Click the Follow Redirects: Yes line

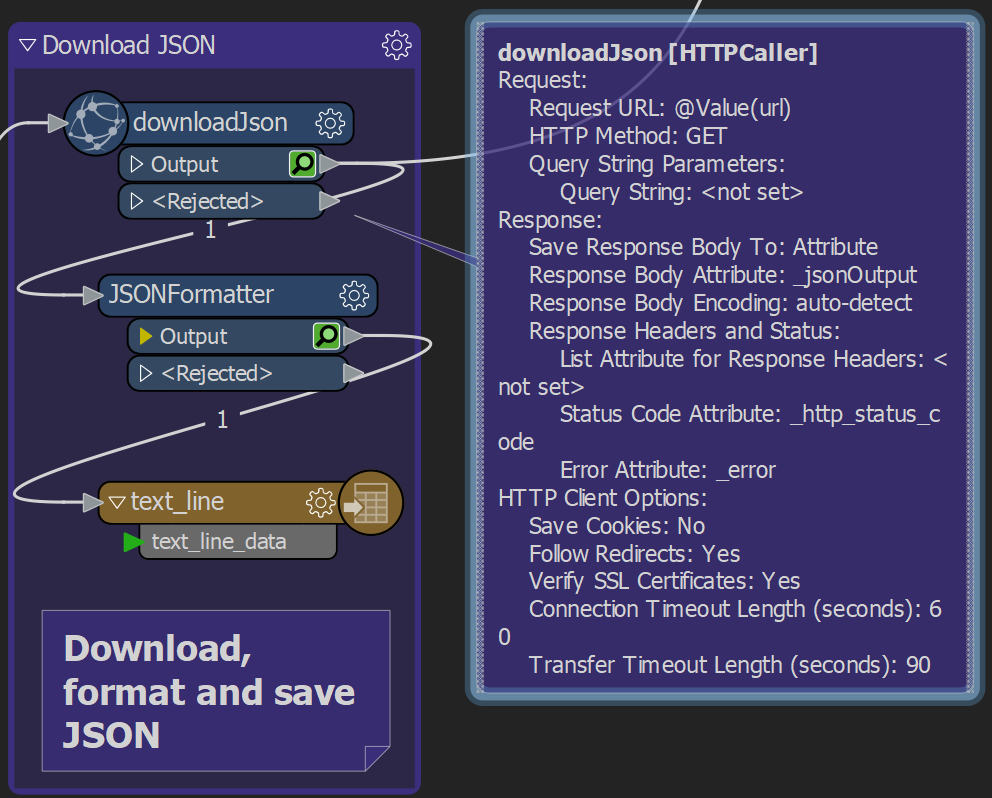point(635,554)
